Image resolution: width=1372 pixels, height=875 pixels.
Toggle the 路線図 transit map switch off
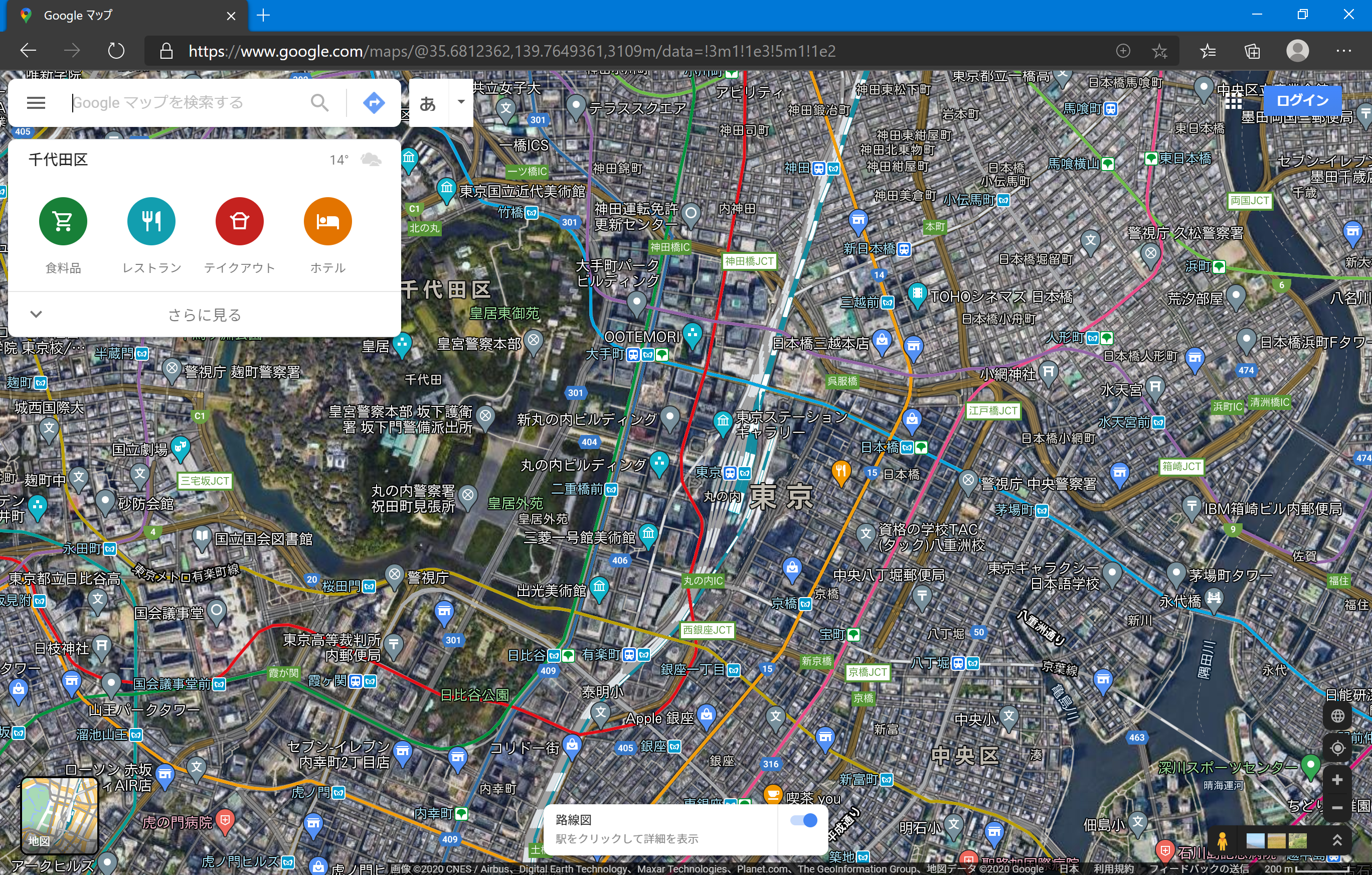click(804, 820)
